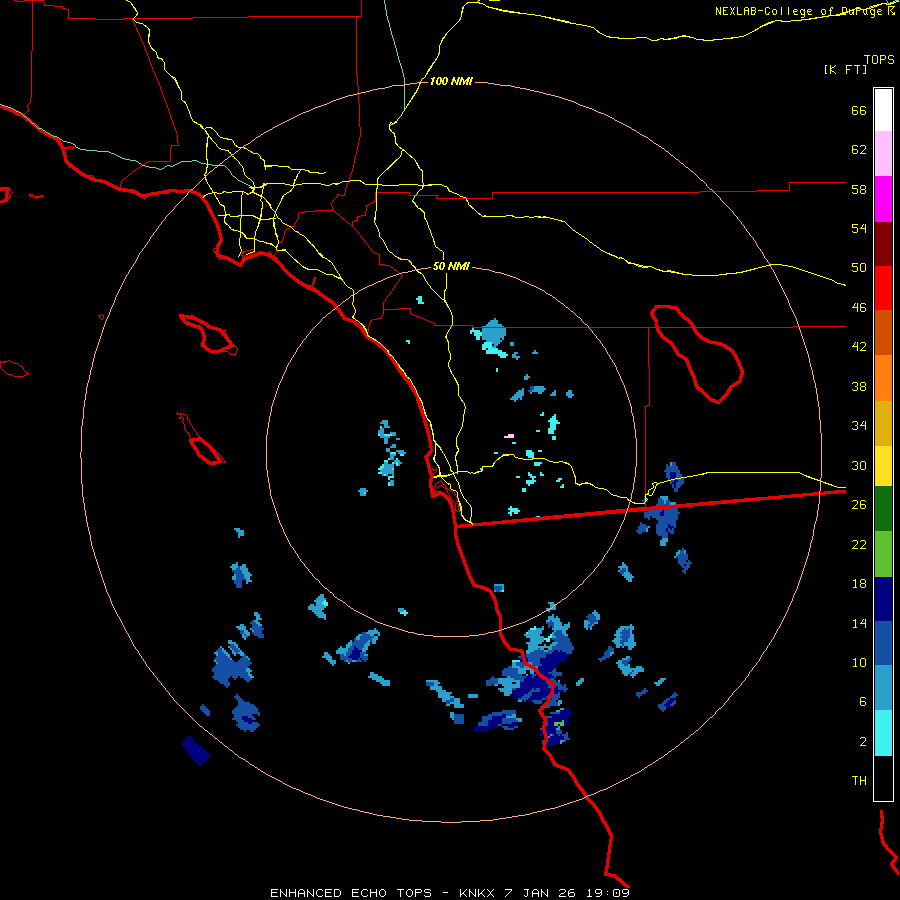Click the light pink legend swatch
The width and height of the screenshot is (900, 900).
[883, 154]
